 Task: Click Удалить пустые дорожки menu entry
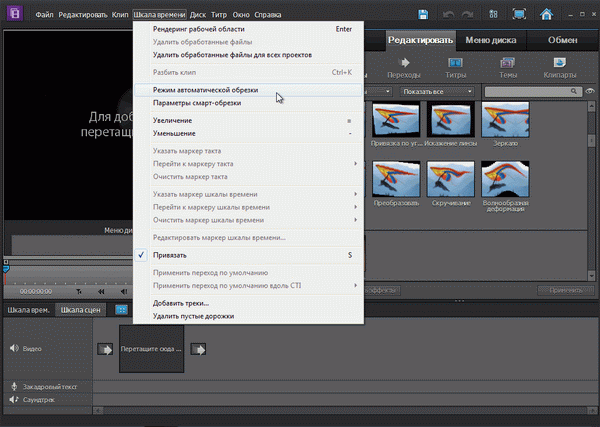tap(193, 316)
